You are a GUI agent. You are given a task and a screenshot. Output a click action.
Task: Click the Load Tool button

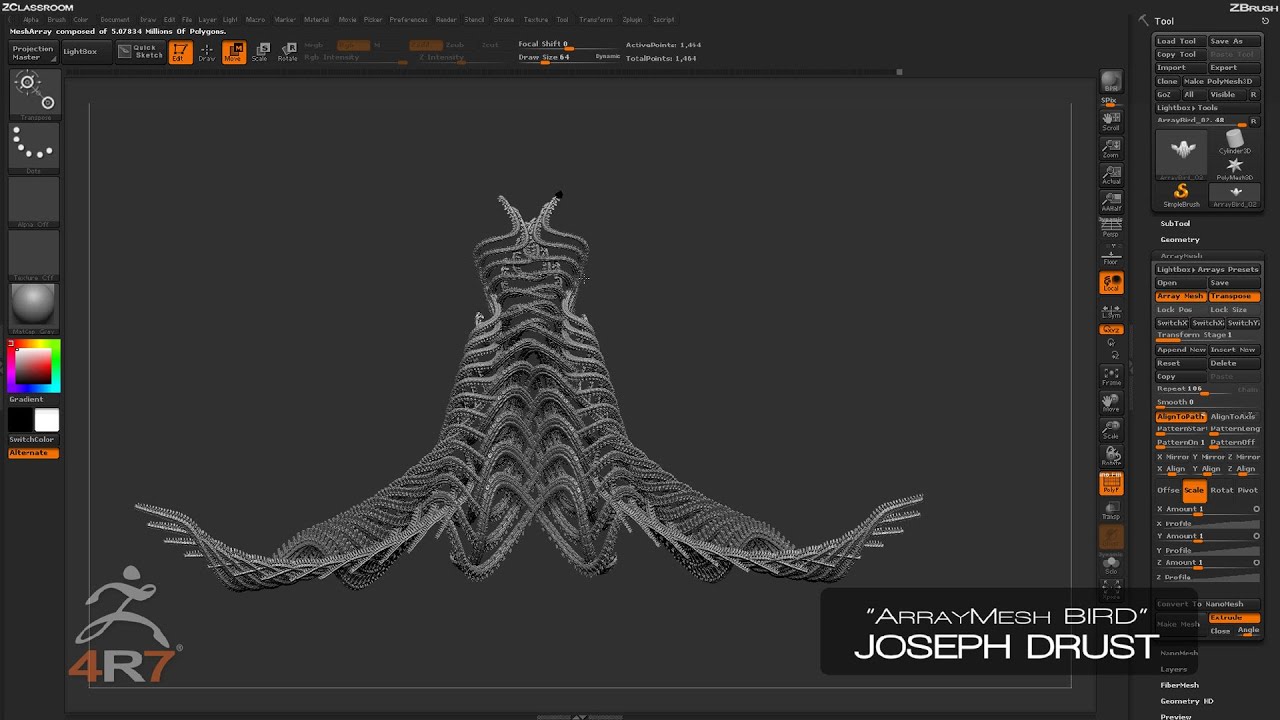[1180, 41]
